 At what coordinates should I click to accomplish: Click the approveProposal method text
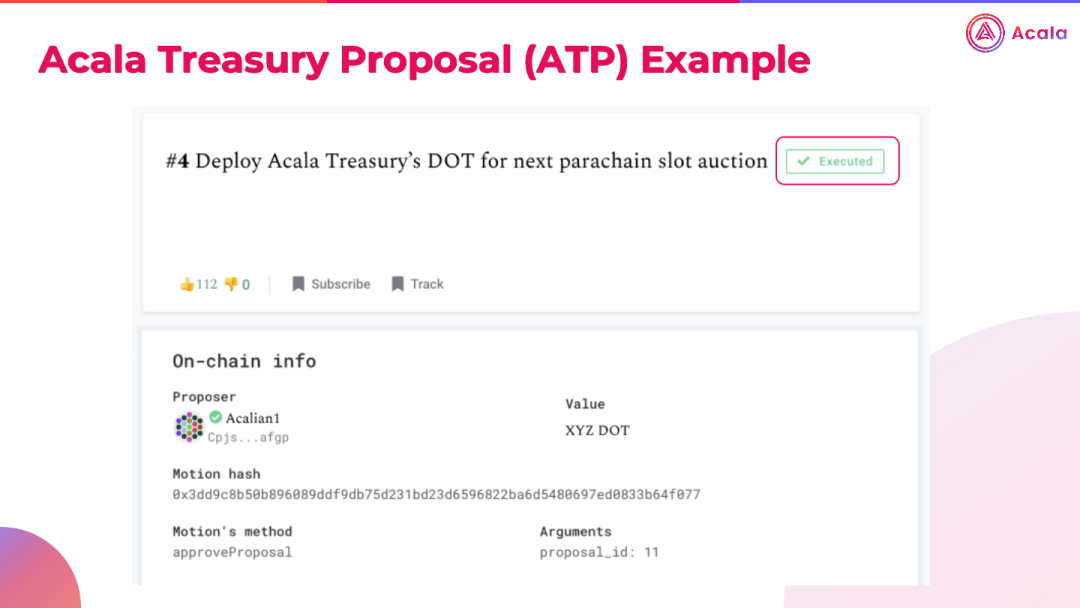click(232, 552)
